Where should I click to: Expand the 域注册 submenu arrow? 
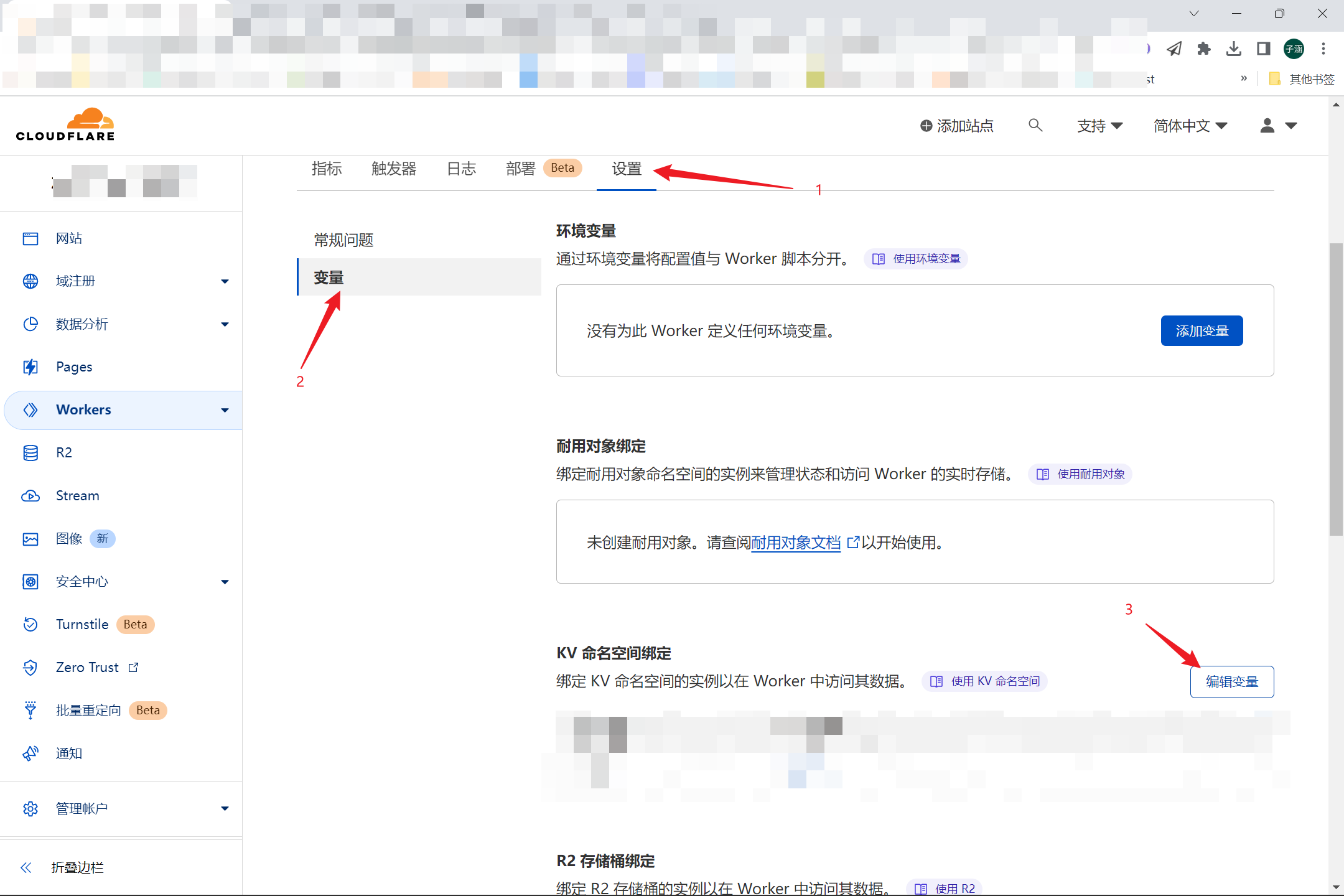coord(225,282)
